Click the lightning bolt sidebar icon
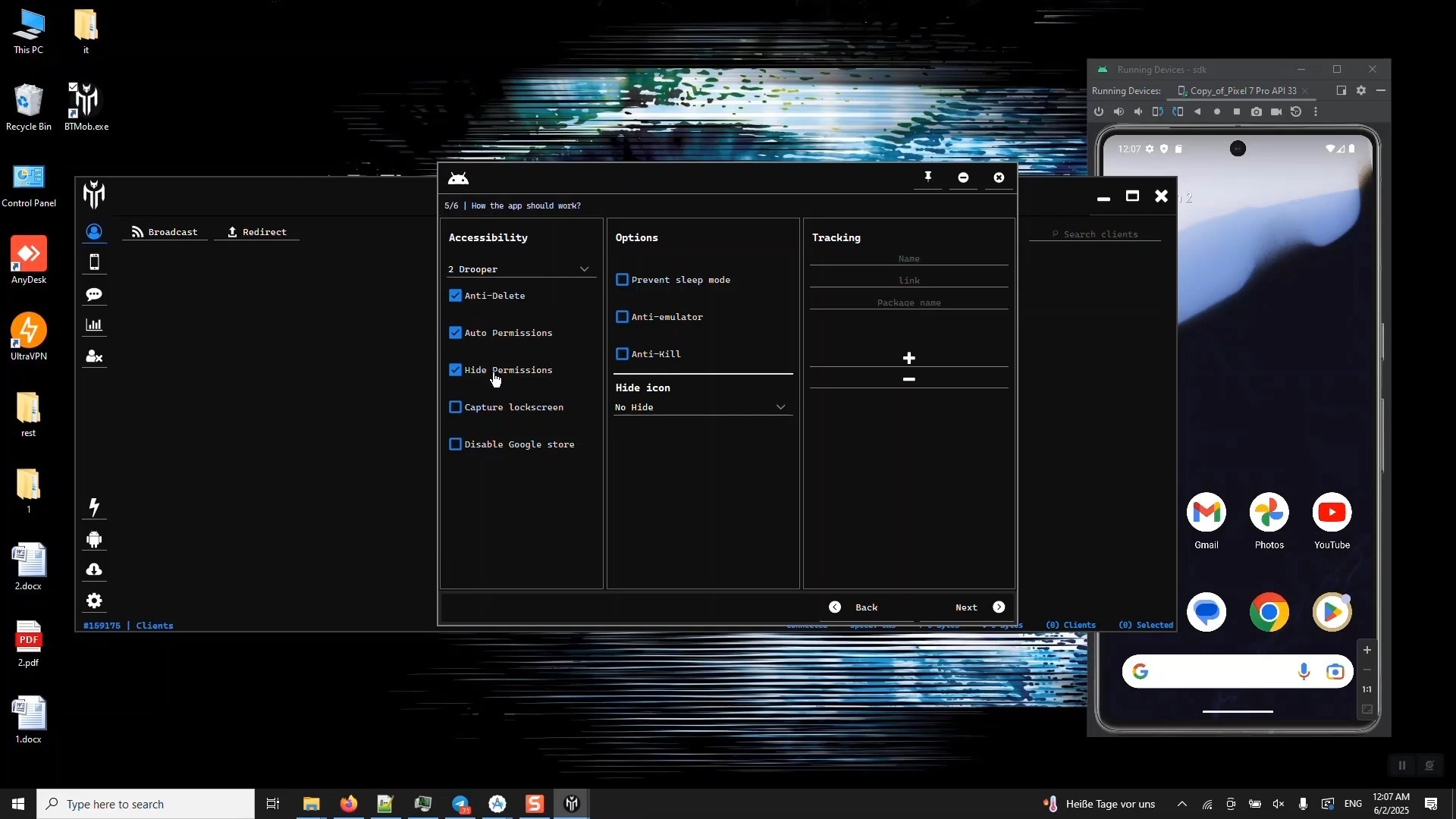1456x819 pixels. tap(94, 507)
